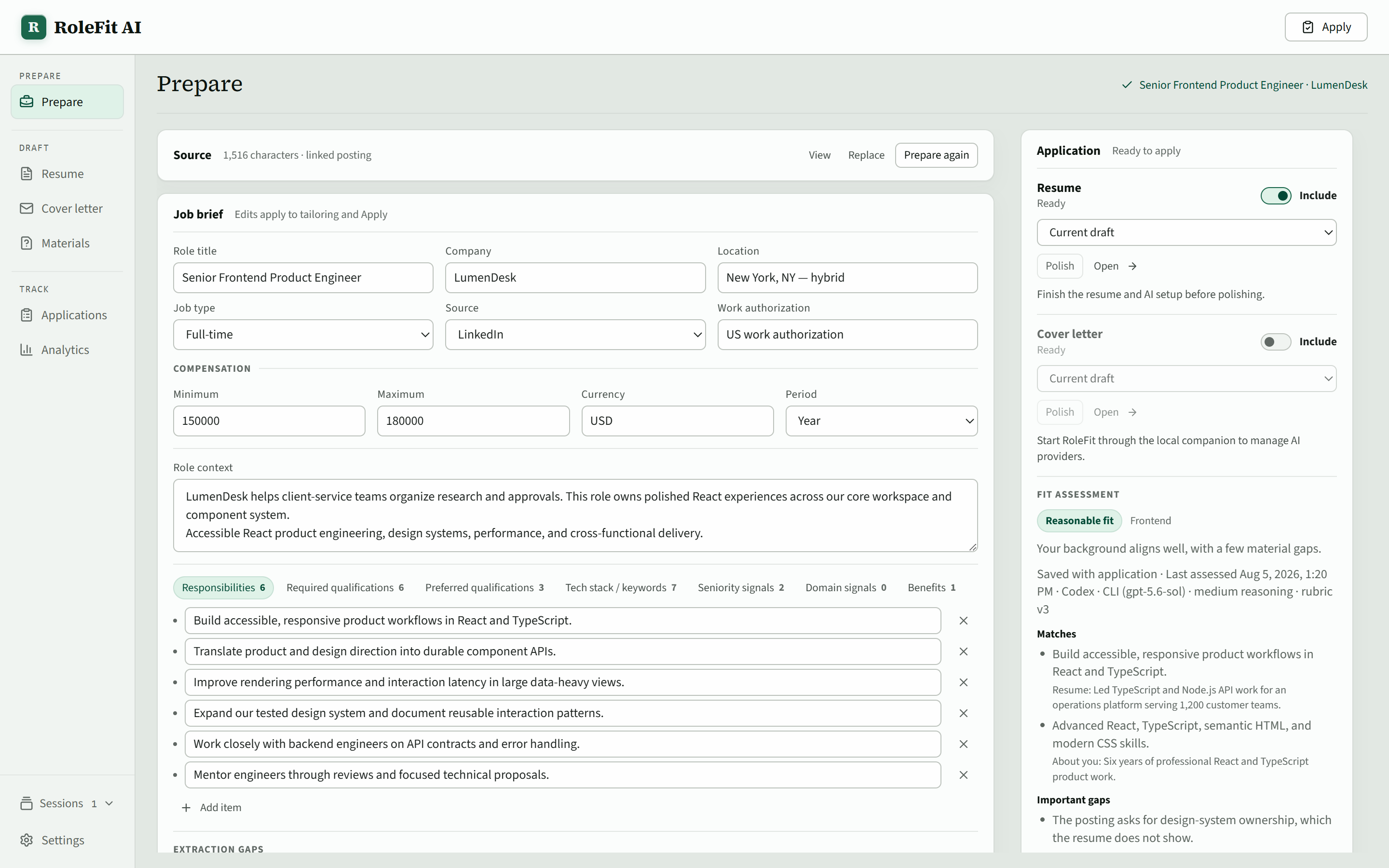This screenshot has width=1389, height=868.
Task: Click the Applications clipboard icon in sidebar
Action: (27, 314)
